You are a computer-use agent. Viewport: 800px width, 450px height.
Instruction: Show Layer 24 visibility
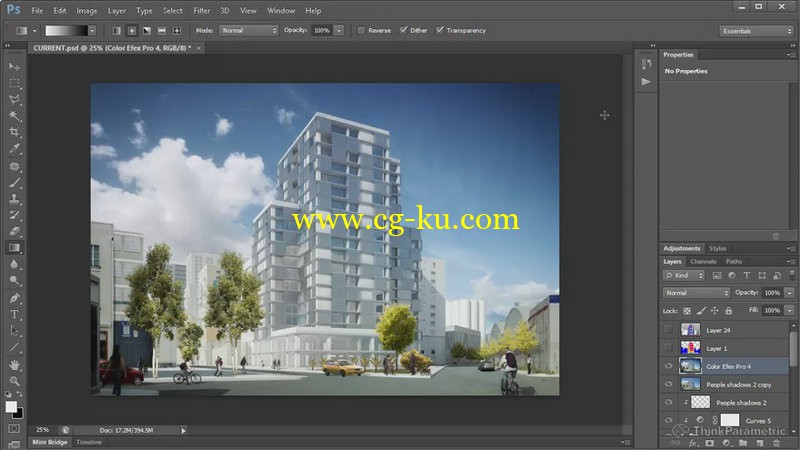tap(668, 330)
